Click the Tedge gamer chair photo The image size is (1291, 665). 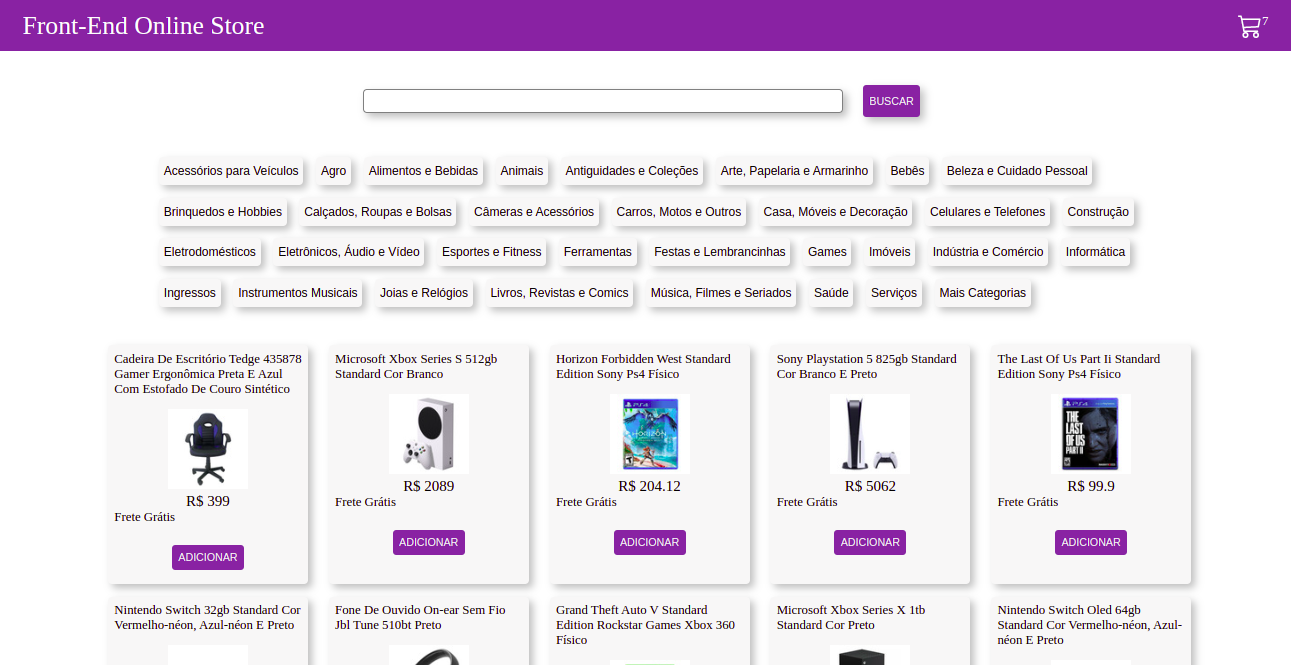(207, 447)
